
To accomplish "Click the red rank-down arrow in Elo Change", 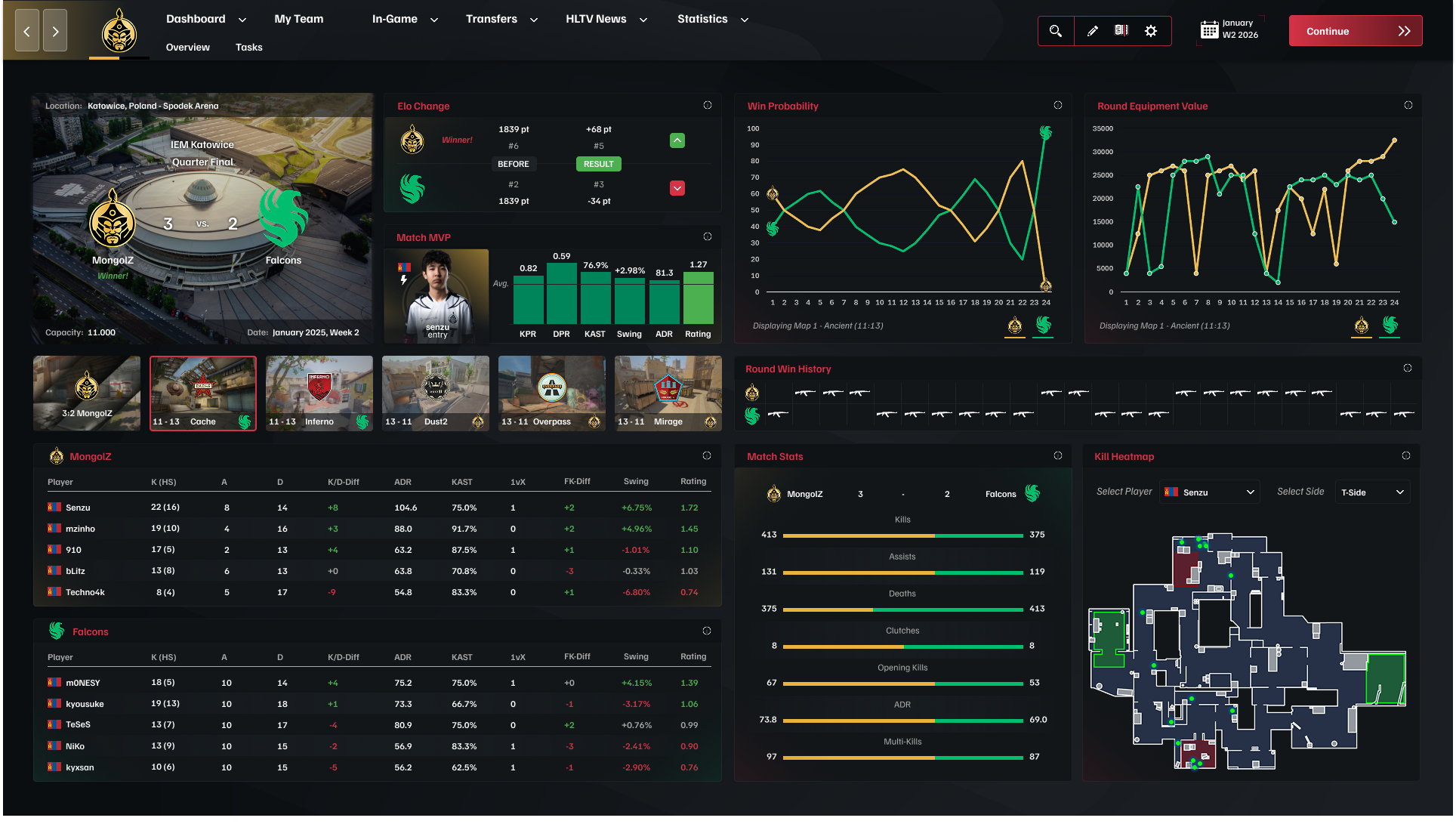I will pyautogui.click(x=677, y=188).
